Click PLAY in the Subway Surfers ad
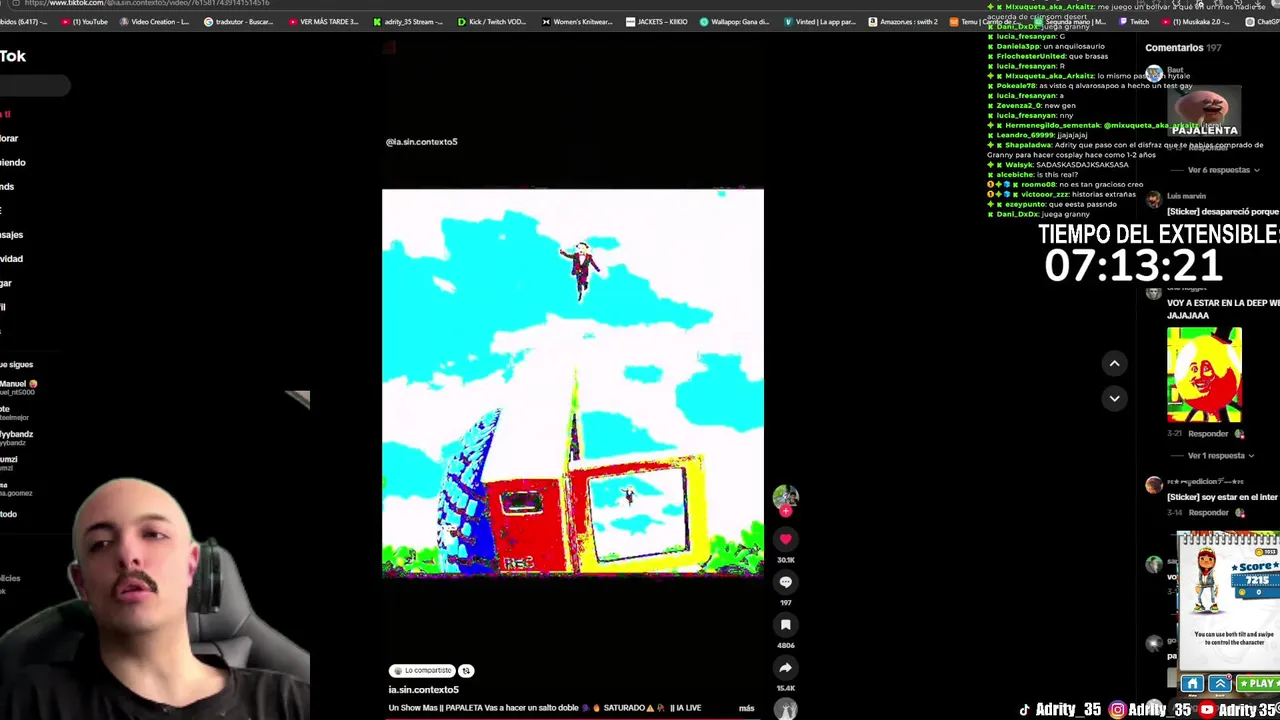1280x720 pixels. click(x=1258, y=684)
